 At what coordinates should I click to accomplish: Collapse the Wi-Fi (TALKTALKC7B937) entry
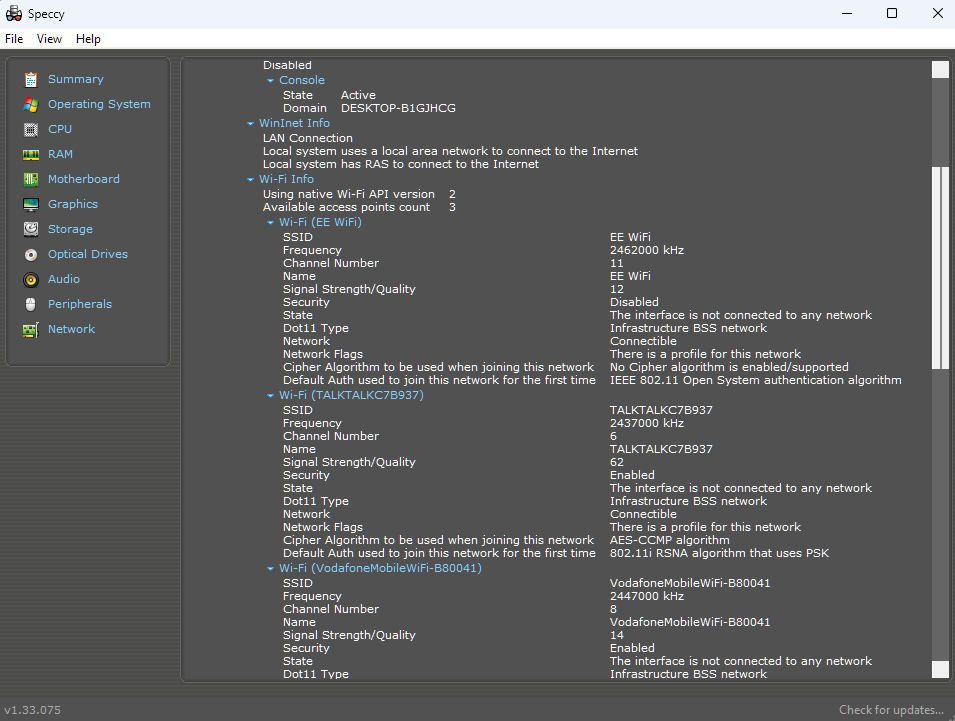(270, 396)
